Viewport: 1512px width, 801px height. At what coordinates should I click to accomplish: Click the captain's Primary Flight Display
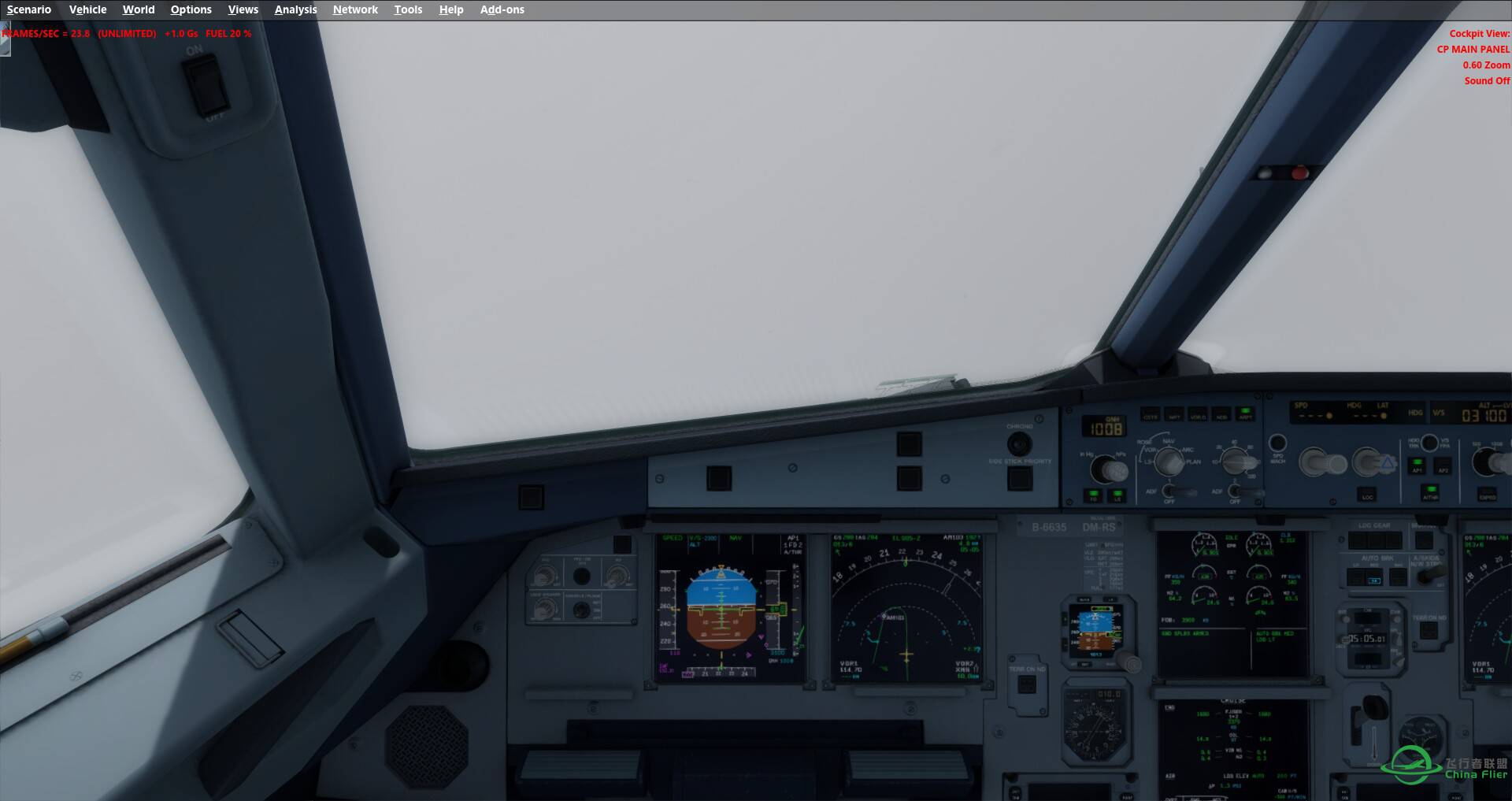pyautogui.click(x=731, y=607)
